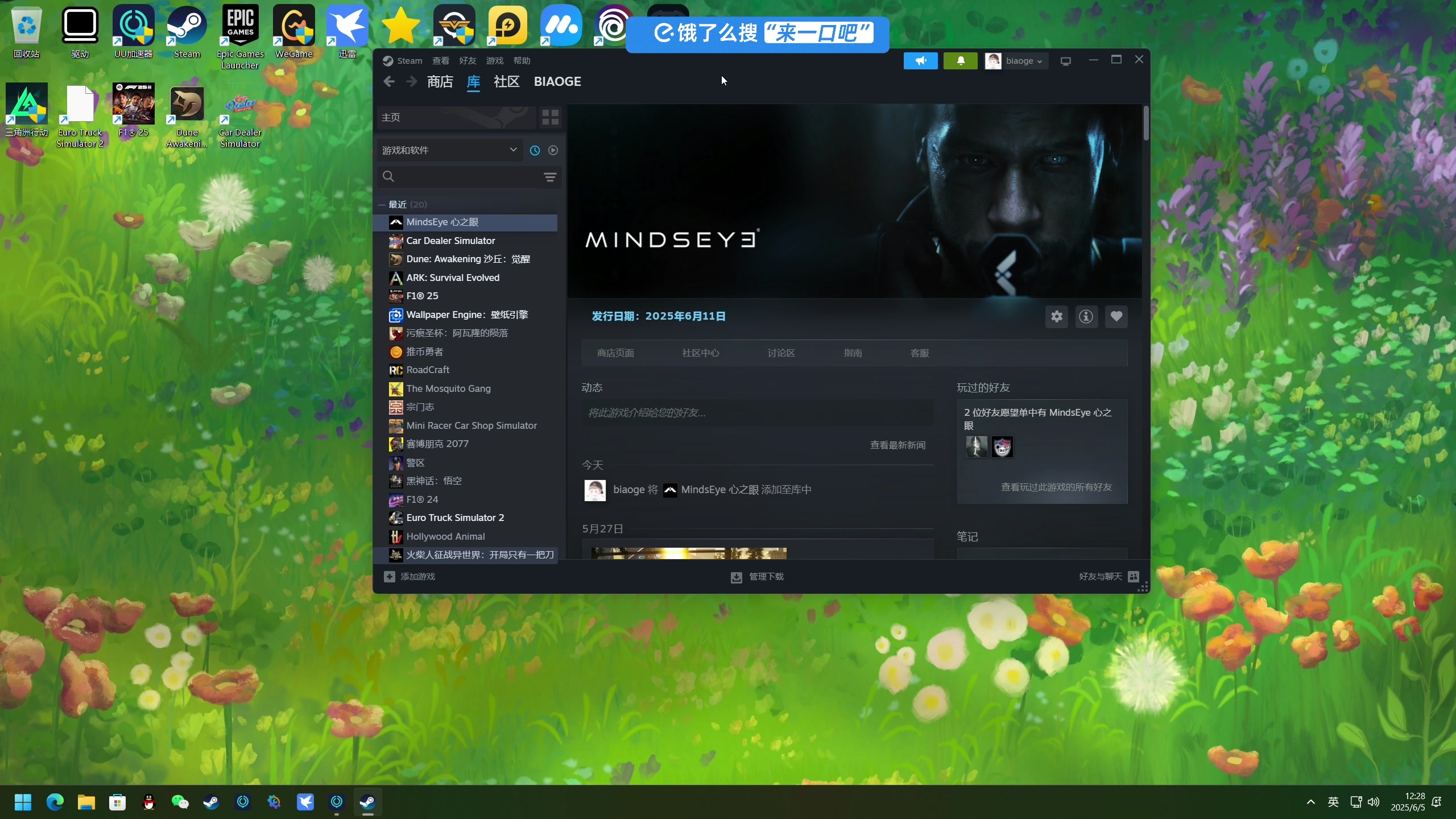The width and height of the screenshot is (1456, 819).
Task: Select Car Dealer Simulator in library
Action: (x=465, y=241)
